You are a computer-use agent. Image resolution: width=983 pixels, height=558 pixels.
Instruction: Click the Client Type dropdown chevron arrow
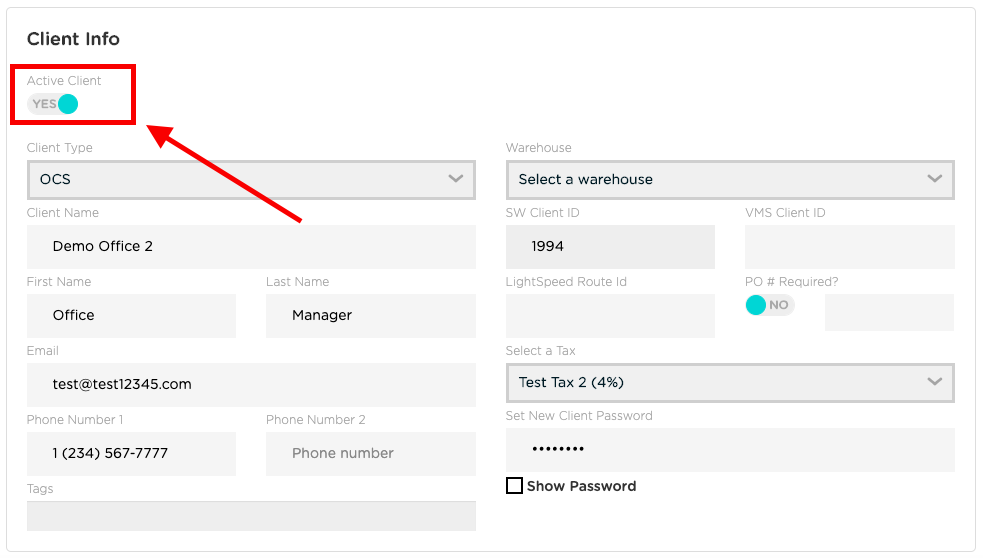[x=456, y=180]
